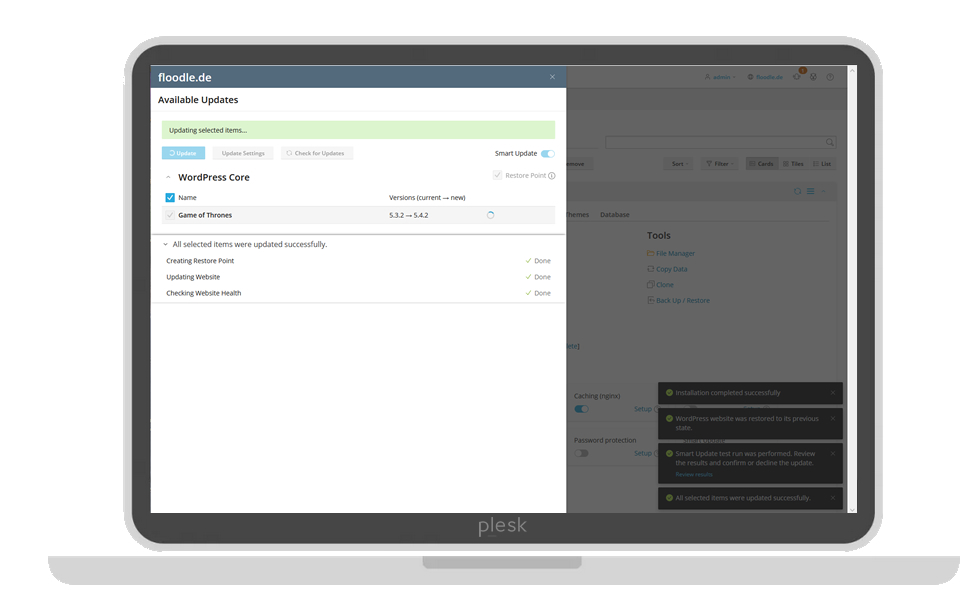Click Check for Updates button
Screen dimensions: 978x613
tap(317, 153)
